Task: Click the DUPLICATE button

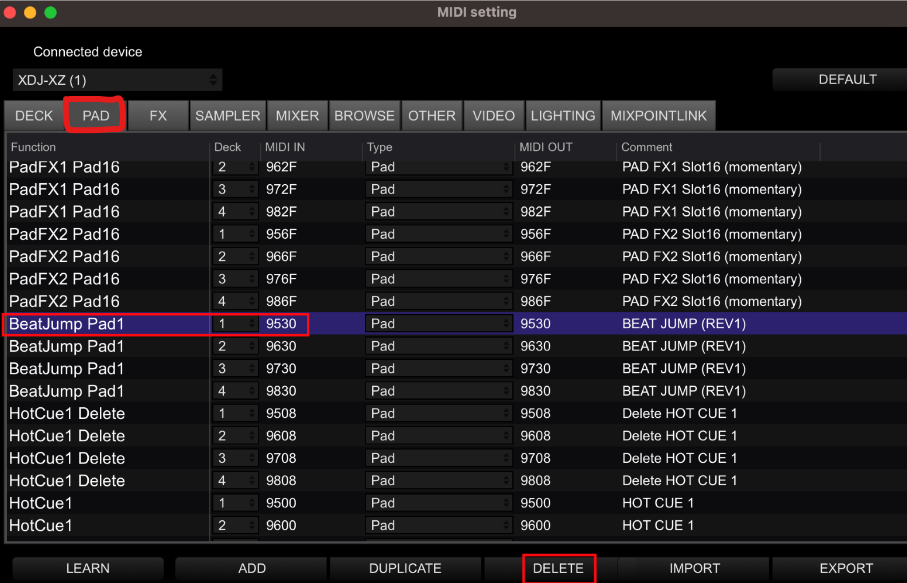Action: [x=405, y=568]
